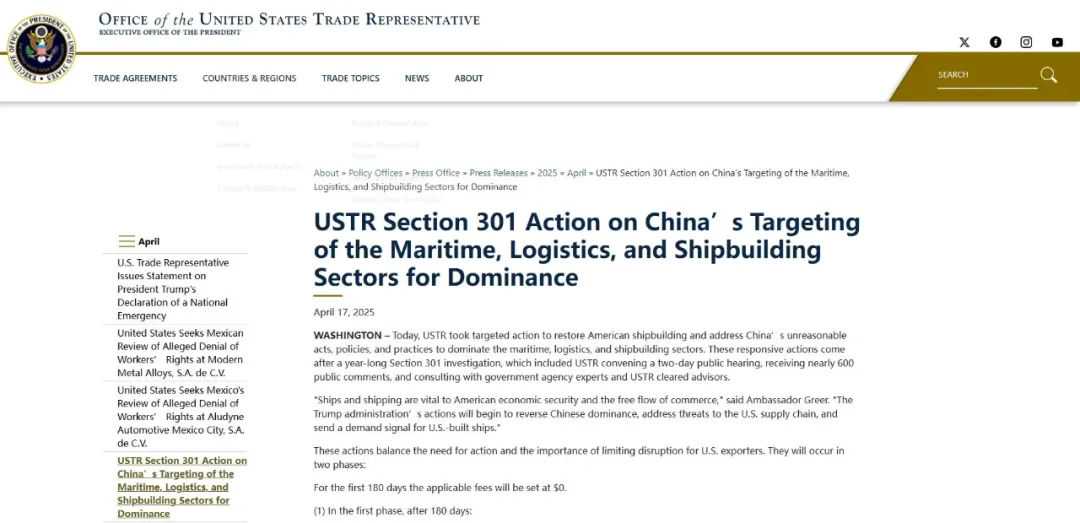Open the sidebar link about Modern Metal Alloys
The height and width of the screenshot is (523, 1080).
click(x=180, y=353)
